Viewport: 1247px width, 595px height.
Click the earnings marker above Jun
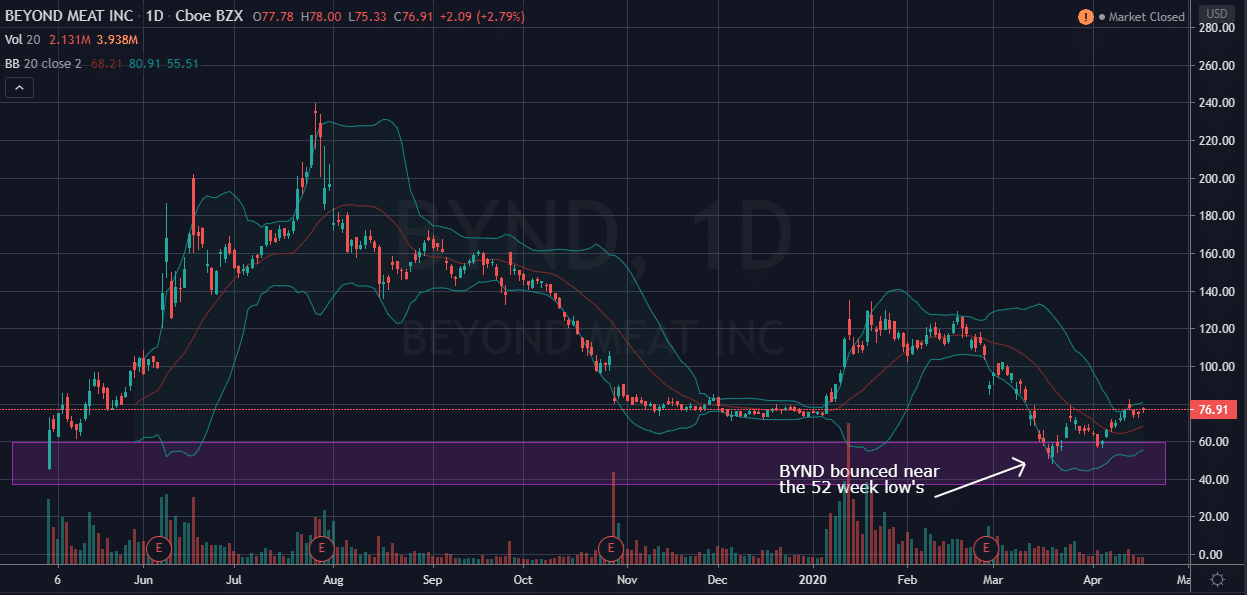(159, 547)
